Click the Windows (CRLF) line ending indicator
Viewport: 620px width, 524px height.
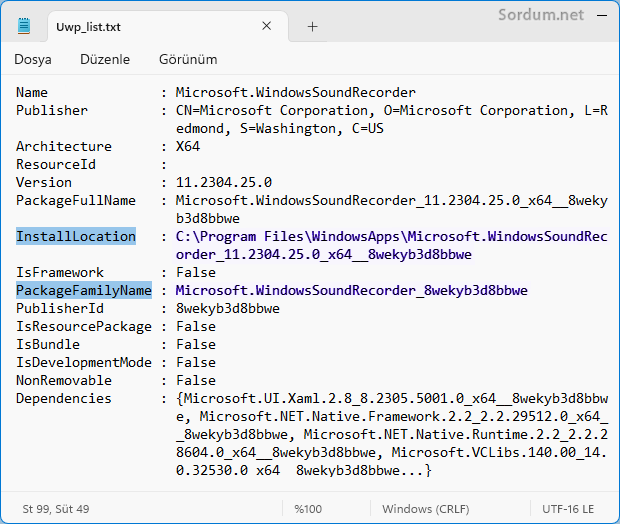point(425,509)
